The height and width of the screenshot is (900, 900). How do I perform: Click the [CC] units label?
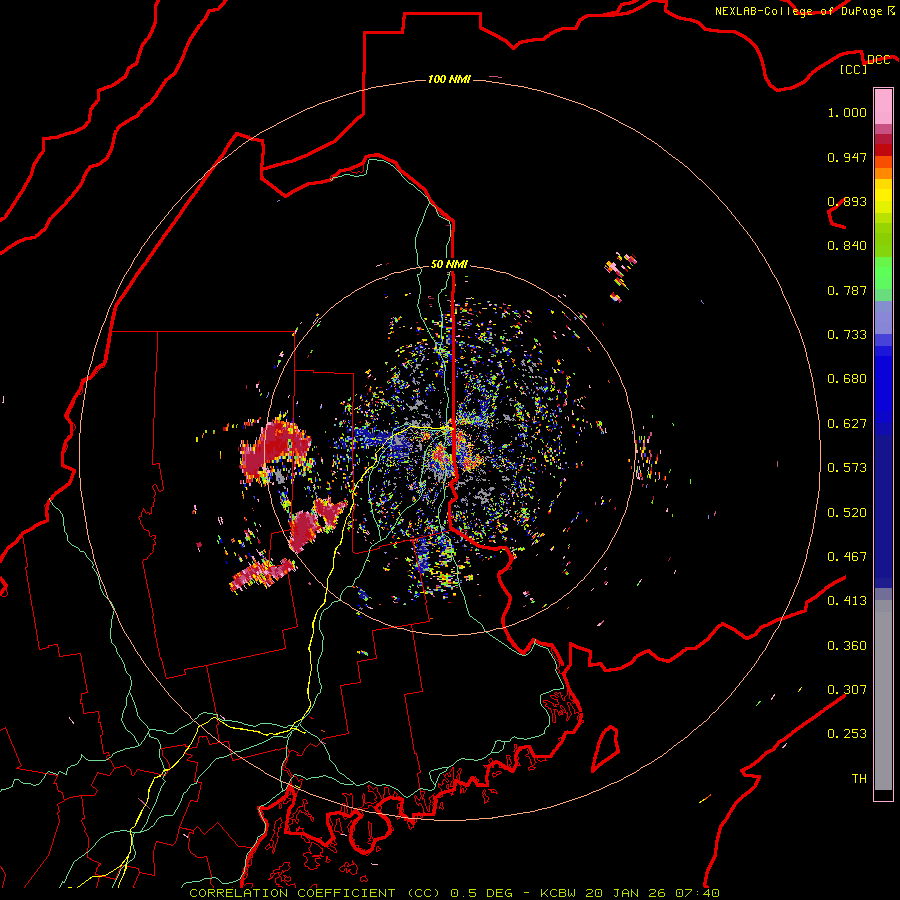[x=854, y=69]
